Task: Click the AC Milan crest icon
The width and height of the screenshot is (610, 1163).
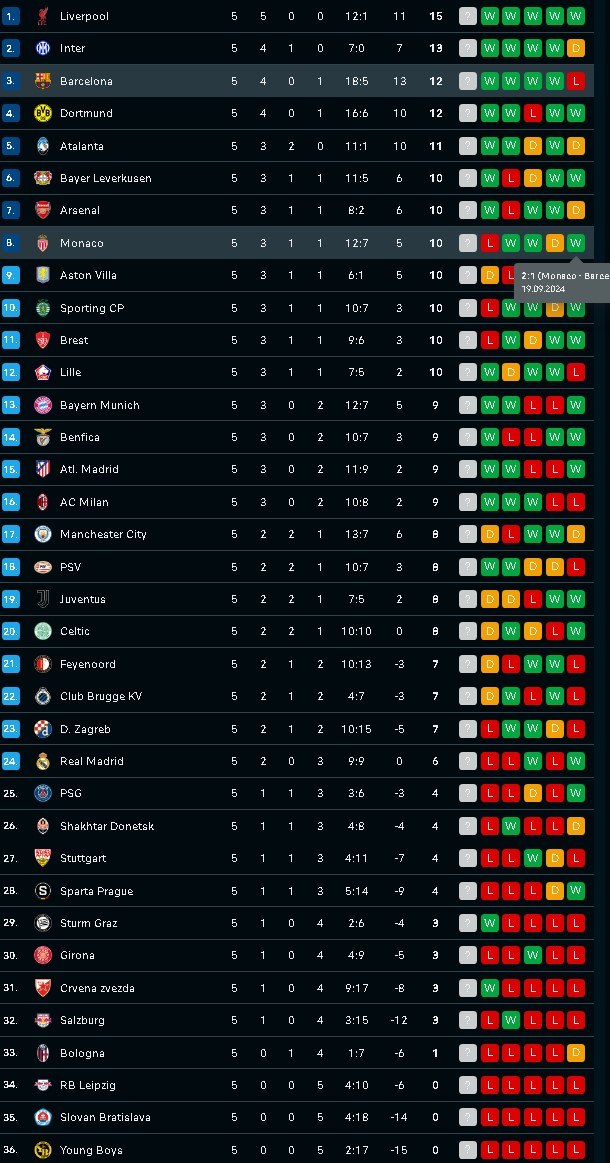Action: coord(43,502)
